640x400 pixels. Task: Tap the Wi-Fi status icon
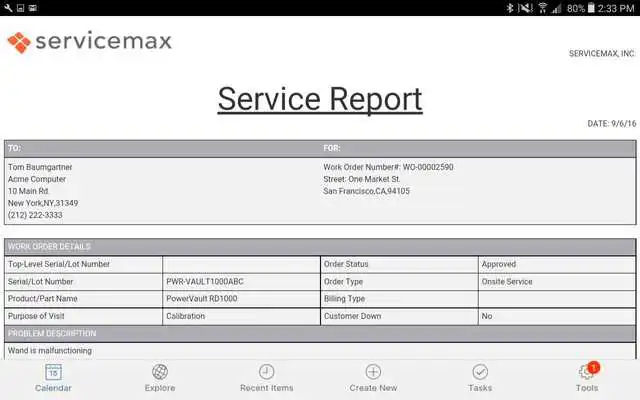542,8
